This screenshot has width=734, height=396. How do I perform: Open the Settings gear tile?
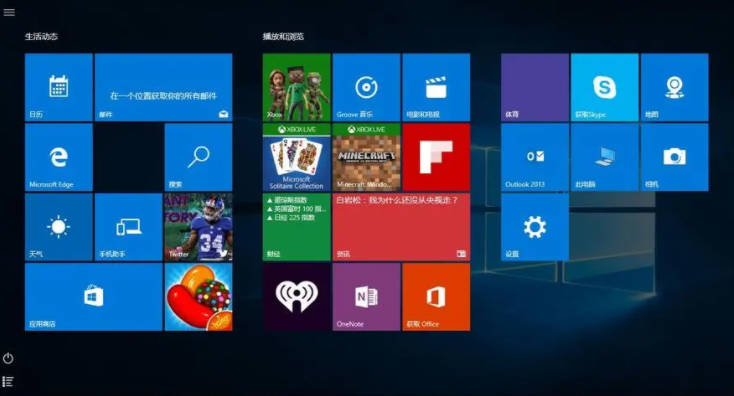tap(535, 227)
